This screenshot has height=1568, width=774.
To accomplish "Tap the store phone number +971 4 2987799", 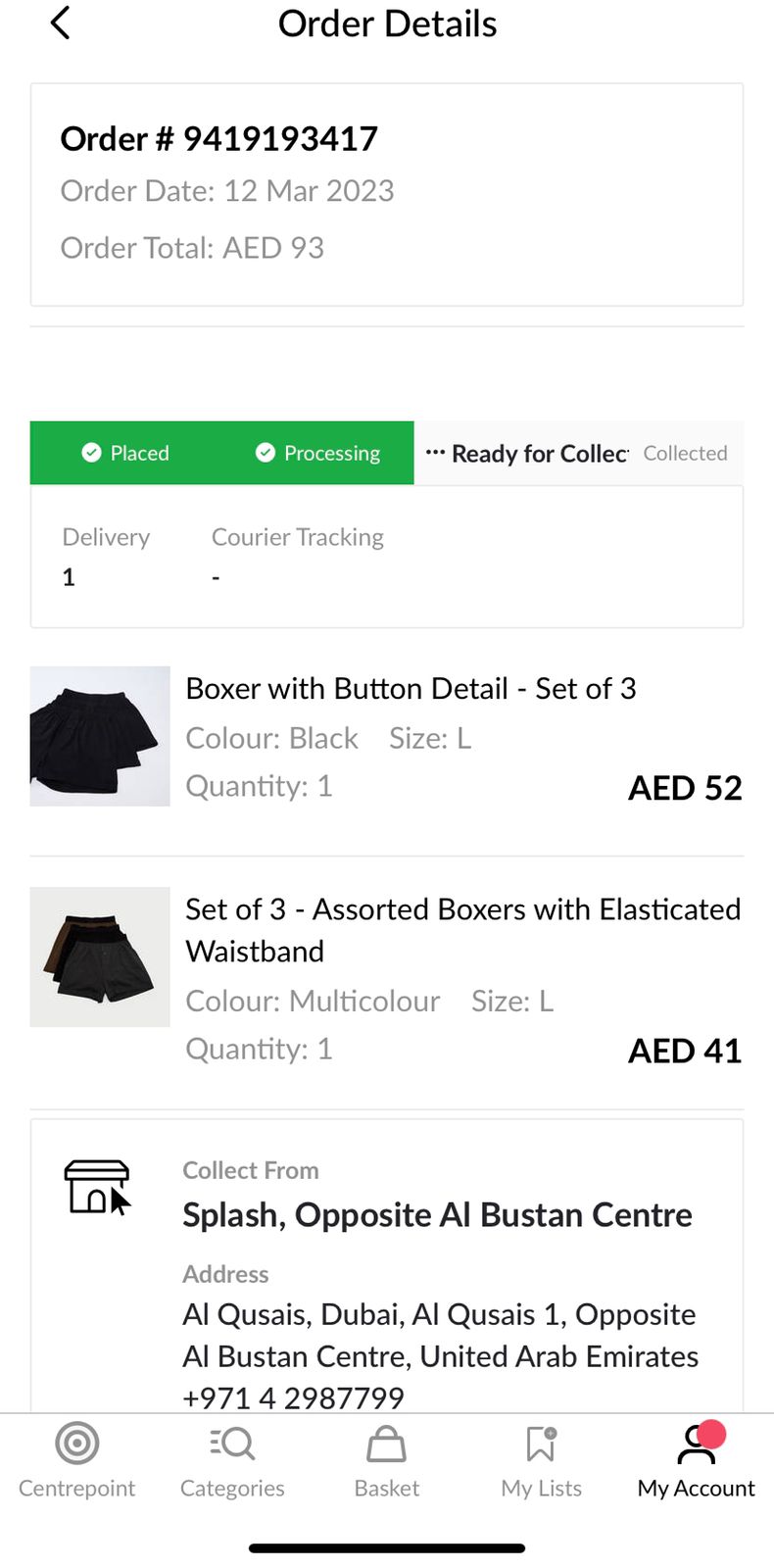I will (x=293, y=1397).
